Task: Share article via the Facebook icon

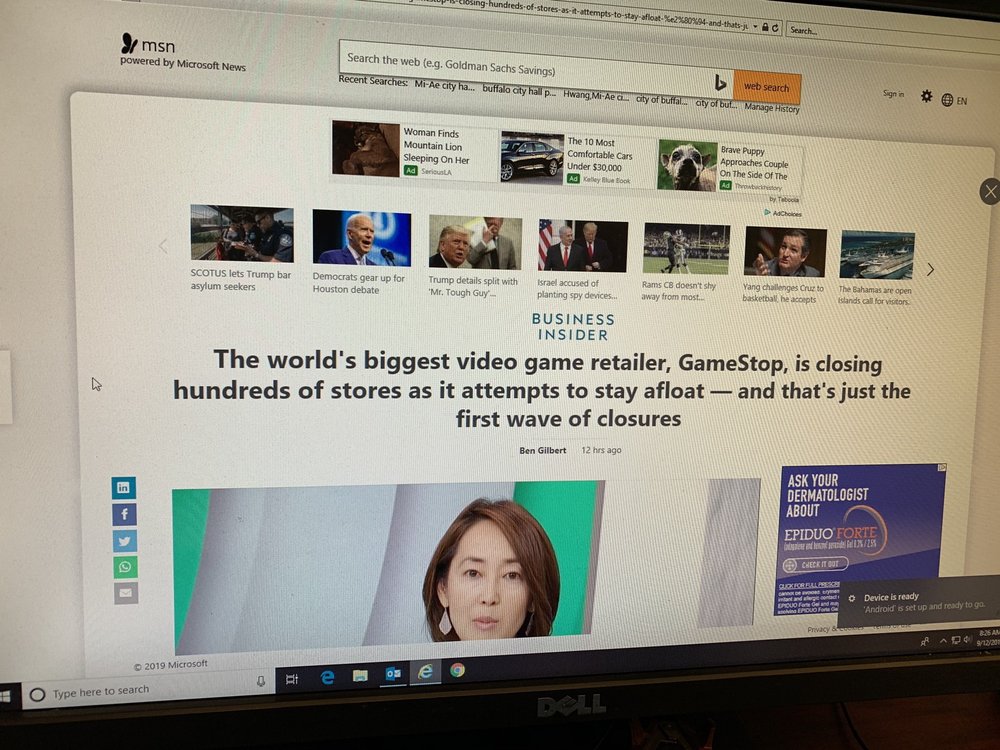Action: pyautogui.click(x=124, y=515)
